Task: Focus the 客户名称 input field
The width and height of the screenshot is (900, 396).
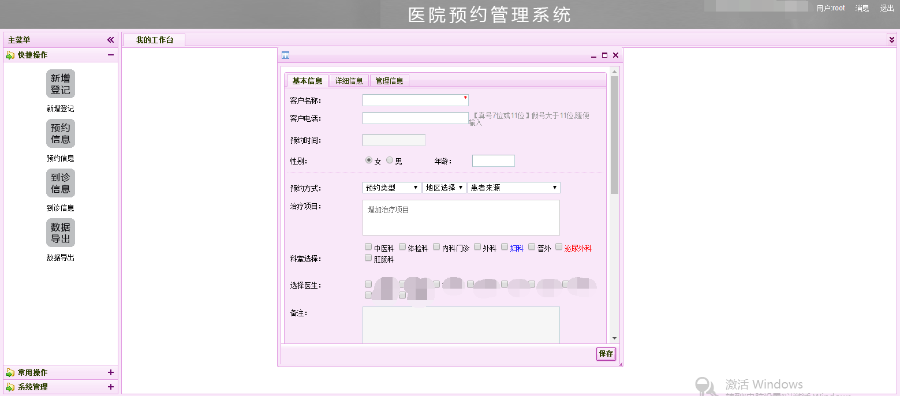Action: (x=416, y=100)
